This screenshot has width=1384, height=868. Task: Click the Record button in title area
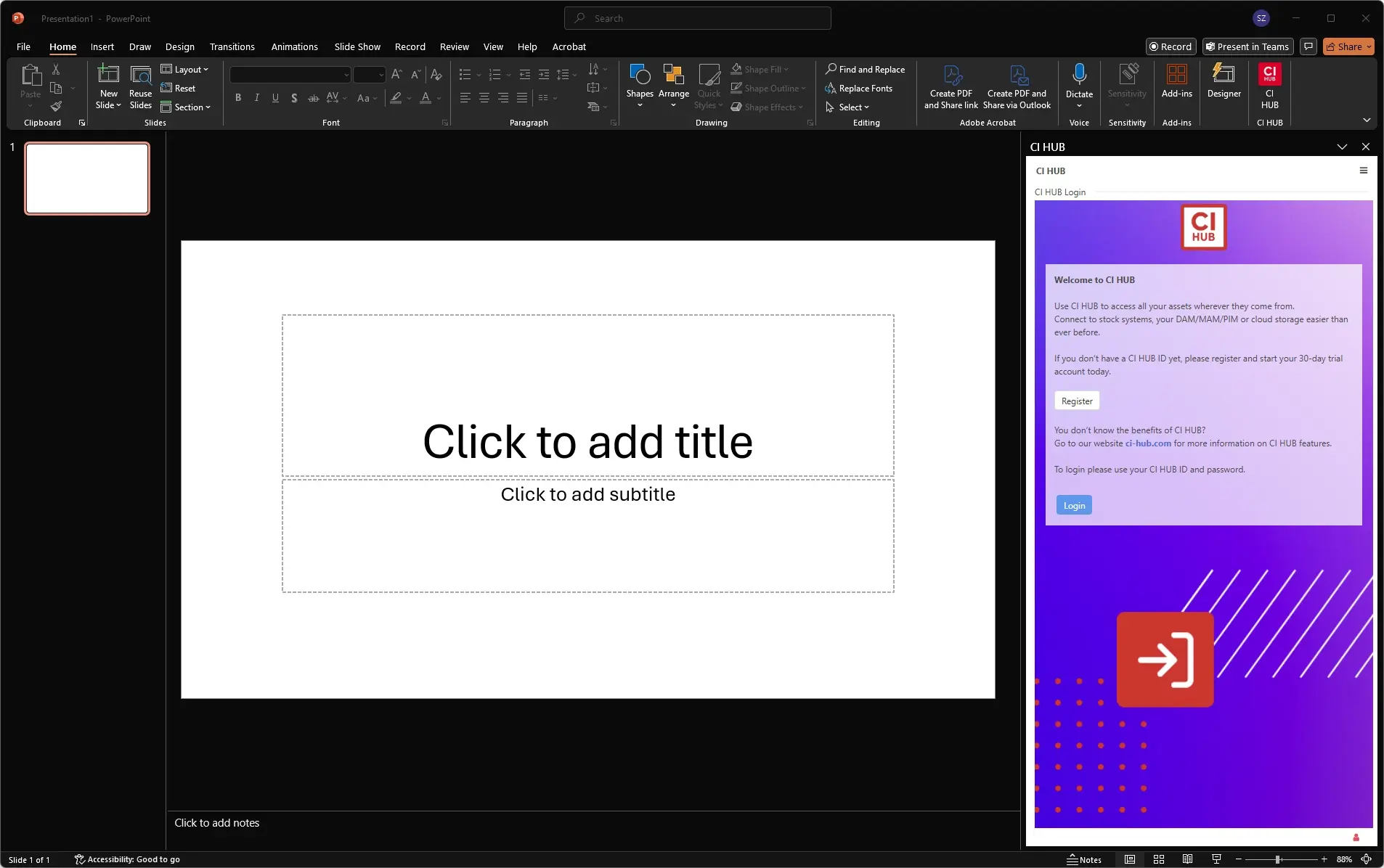click(1171, 46)
